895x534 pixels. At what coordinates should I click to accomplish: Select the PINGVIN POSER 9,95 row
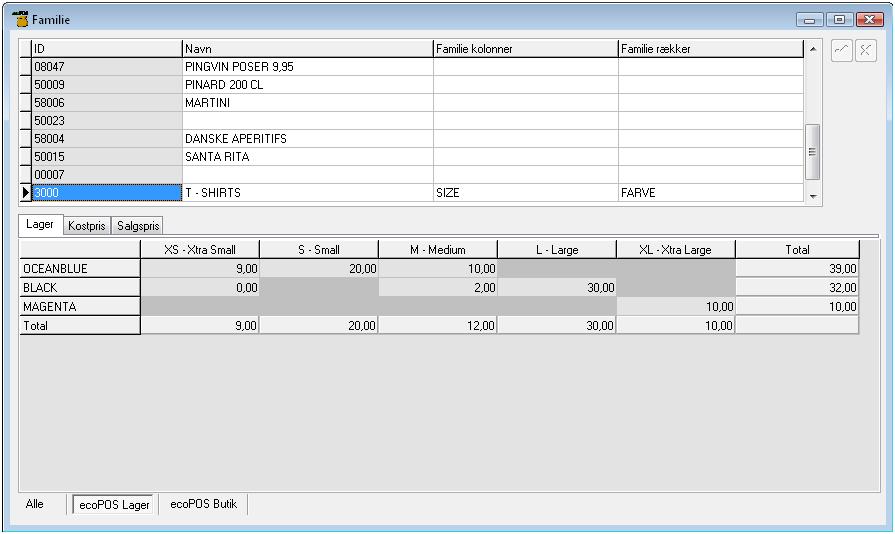click(307, 67)
